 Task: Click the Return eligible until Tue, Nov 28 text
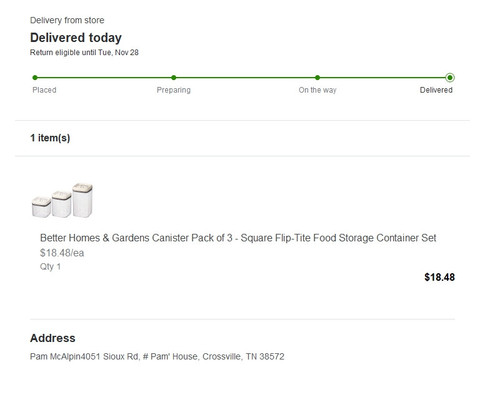click(84, 52)
